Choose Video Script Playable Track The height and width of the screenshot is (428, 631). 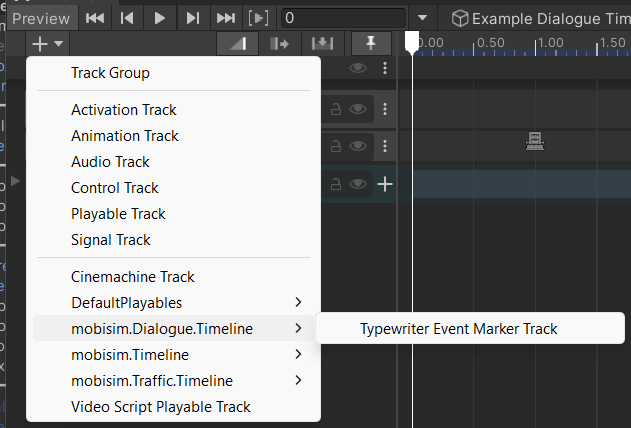173,407
